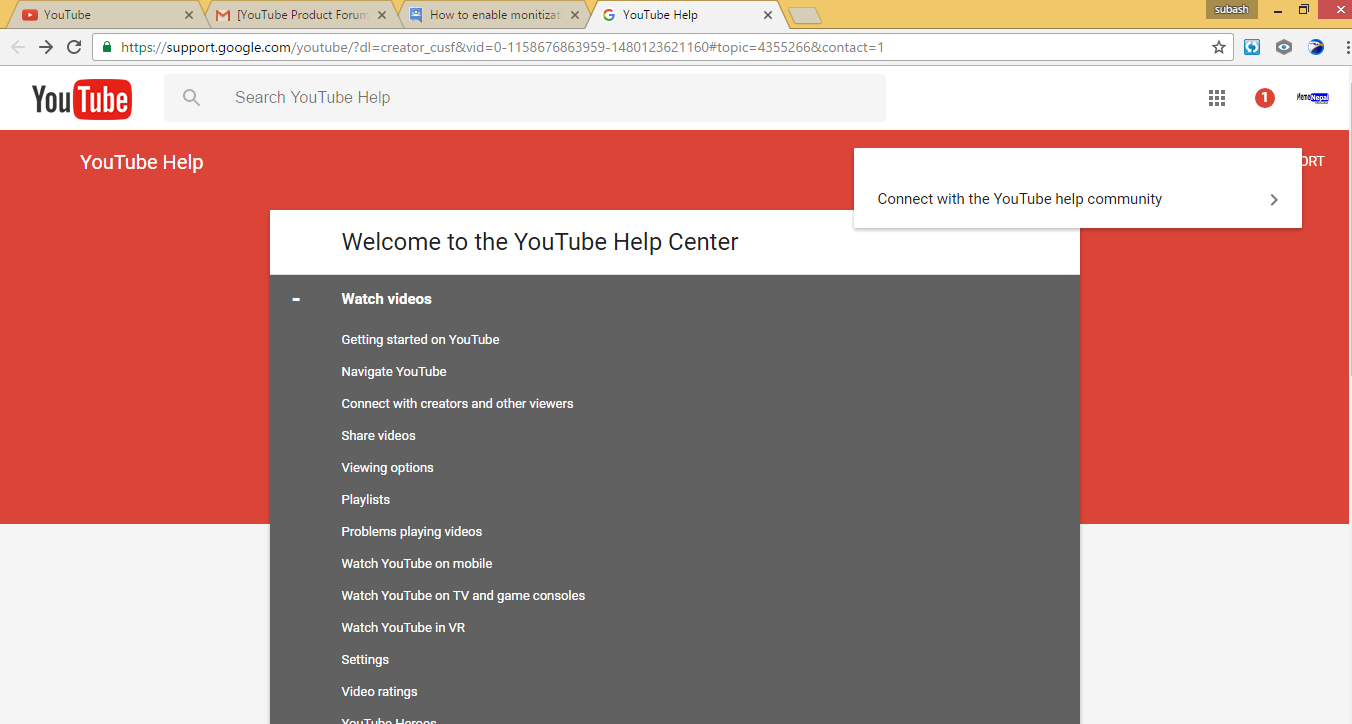The height and width of the screenshot is (724, 1352).
Task: Click the green secure padlock icon
Action: pos(107,47)
